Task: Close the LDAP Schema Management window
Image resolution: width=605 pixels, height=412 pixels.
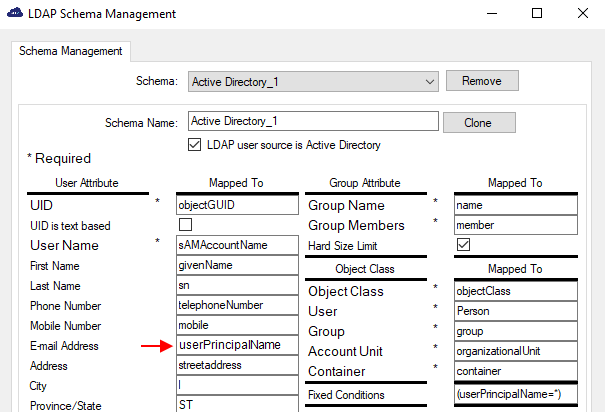Action: point(583,14)
